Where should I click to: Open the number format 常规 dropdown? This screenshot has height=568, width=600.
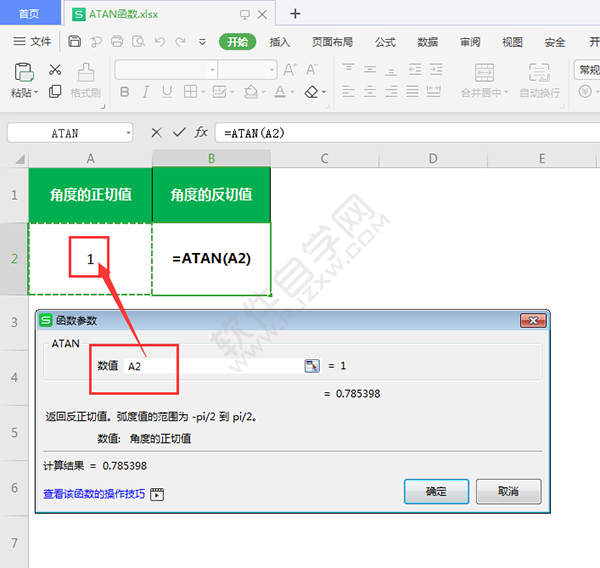587,70
